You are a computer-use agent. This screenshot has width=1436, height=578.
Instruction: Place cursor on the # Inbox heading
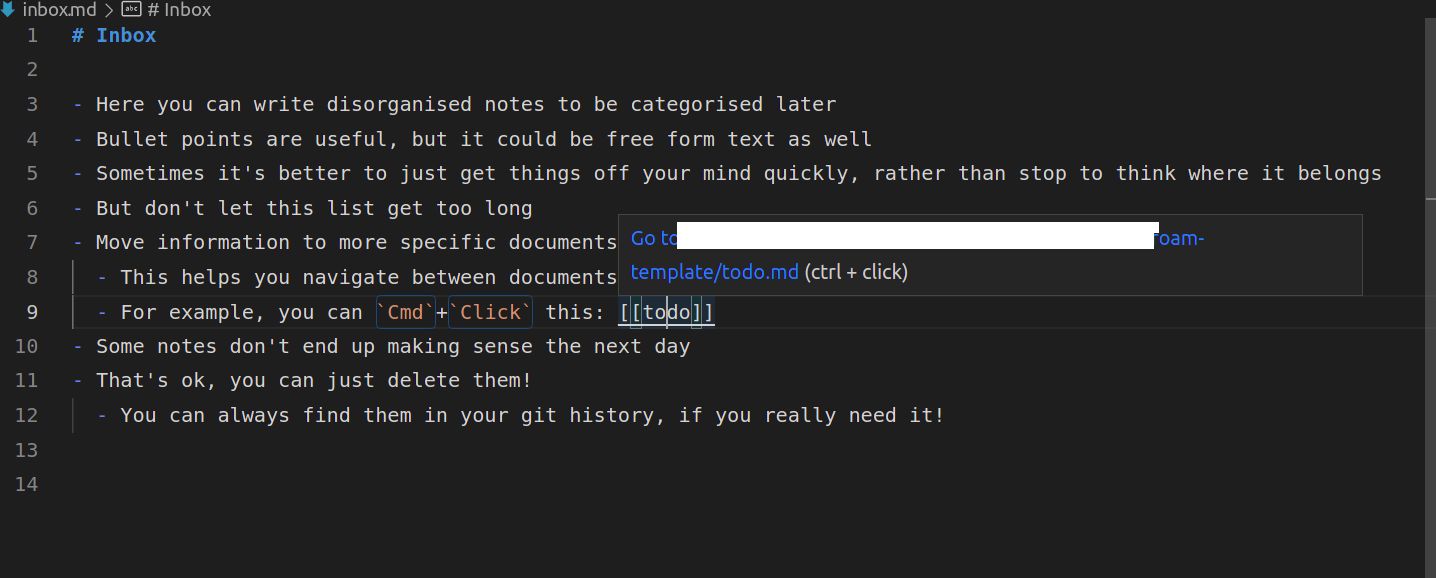[x=113, y=35]
